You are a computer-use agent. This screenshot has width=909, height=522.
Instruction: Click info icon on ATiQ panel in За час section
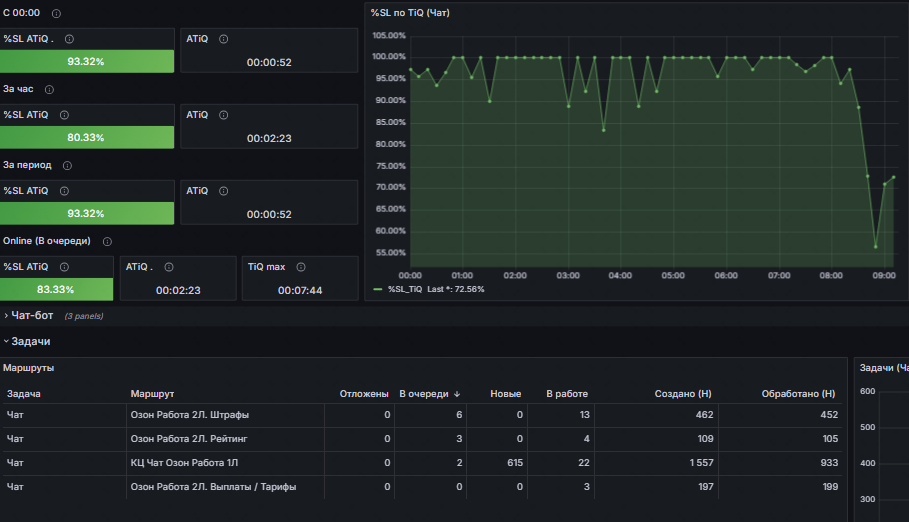coord(223,115)
